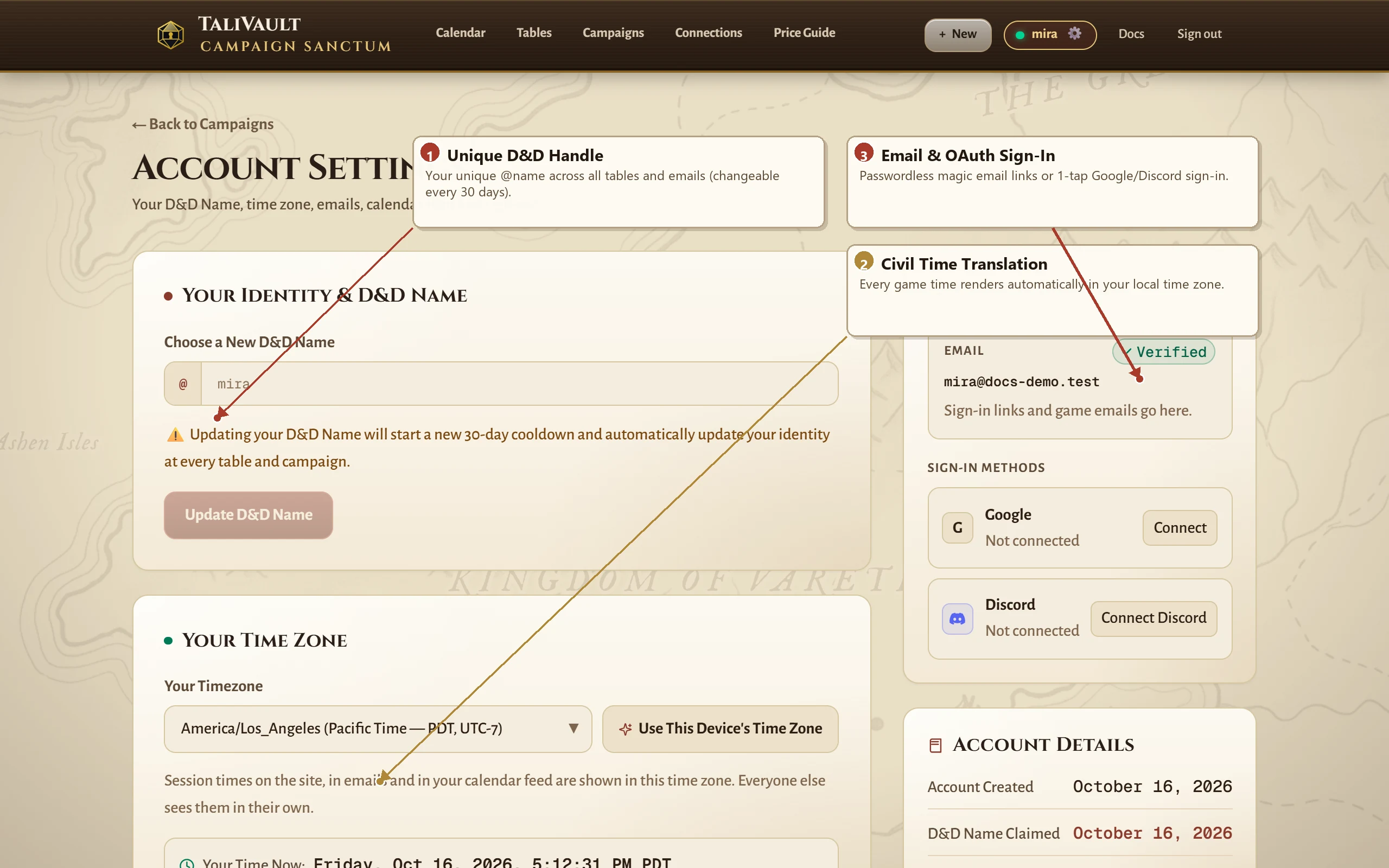The image size is (1389, 868).
Task: Select email text mira@docs-demo.test
Action: pyautogui.click(x=1021, y=382)
